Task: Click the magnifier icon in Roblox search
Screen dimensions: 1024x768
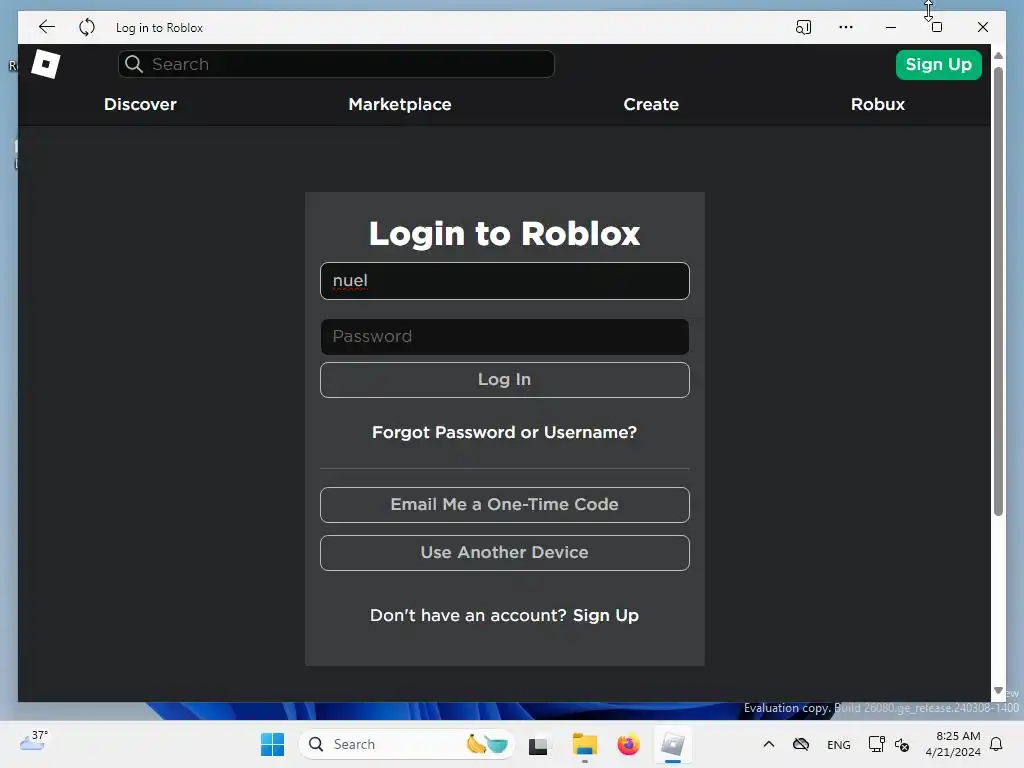Action: point(134,64)
